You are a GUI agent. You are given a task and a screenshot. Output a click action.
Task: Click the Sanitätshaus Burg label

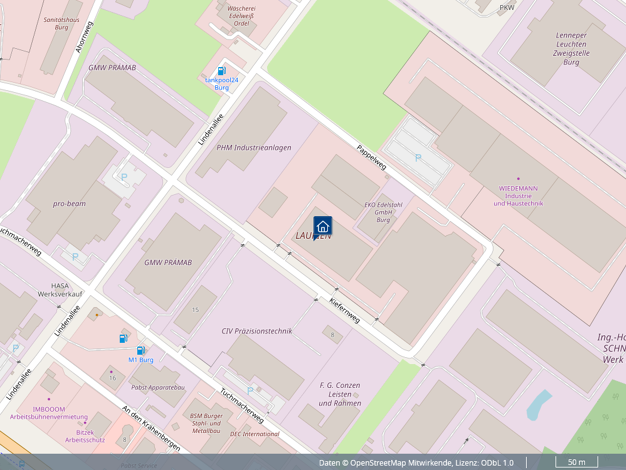(x=62, y=23)
